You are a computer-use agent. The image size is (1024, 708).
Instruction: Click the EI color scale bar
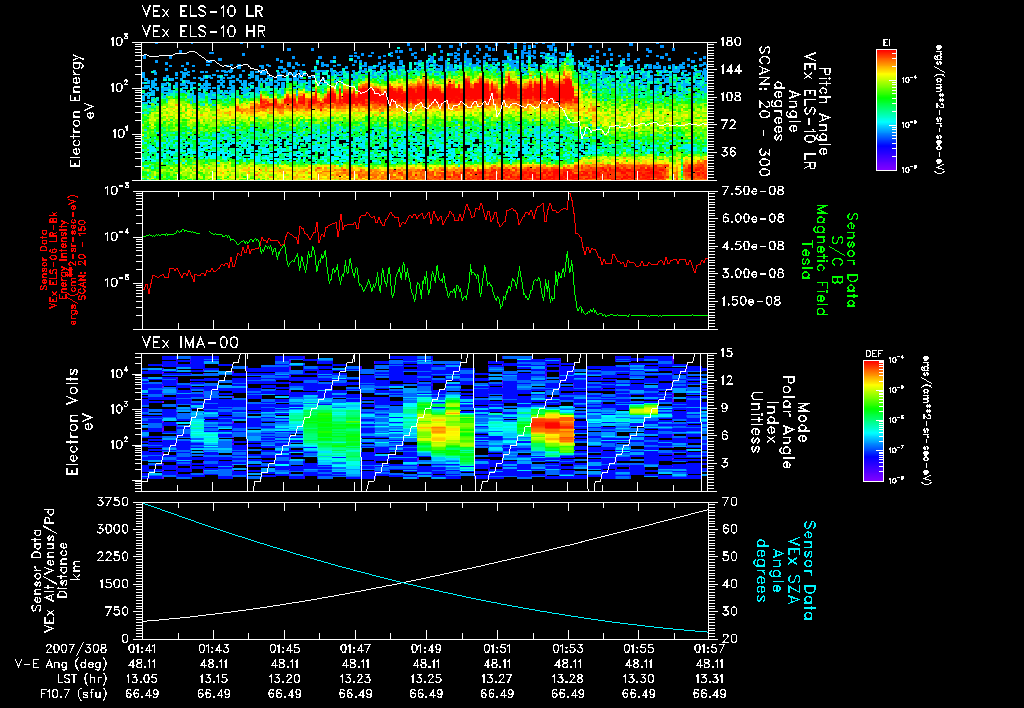point(886,109)
